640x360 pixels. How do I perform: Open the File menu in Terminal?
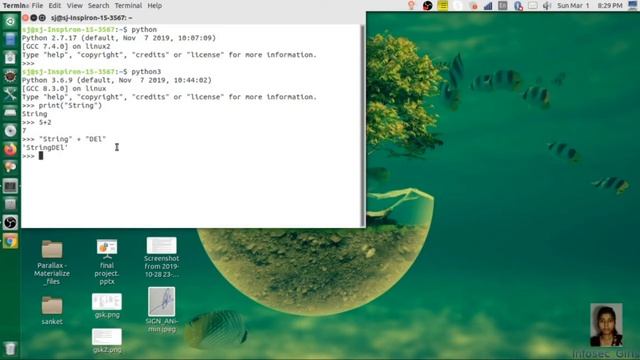(x=37, y=5)
